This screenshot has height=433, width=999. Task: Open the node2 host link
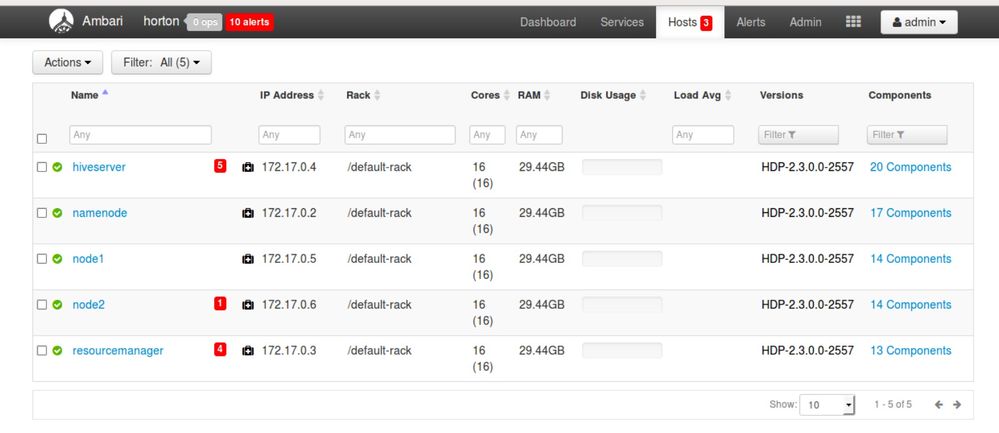[89, 305]
